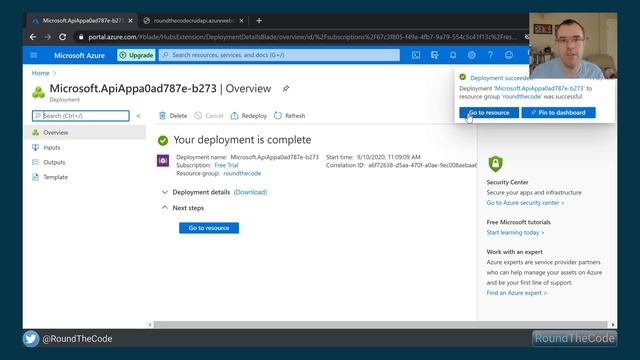The height and width of the screenshot is (360, 640).
Task: Click the Redeploy toolbar button
Action: click(x=249, y=116)
